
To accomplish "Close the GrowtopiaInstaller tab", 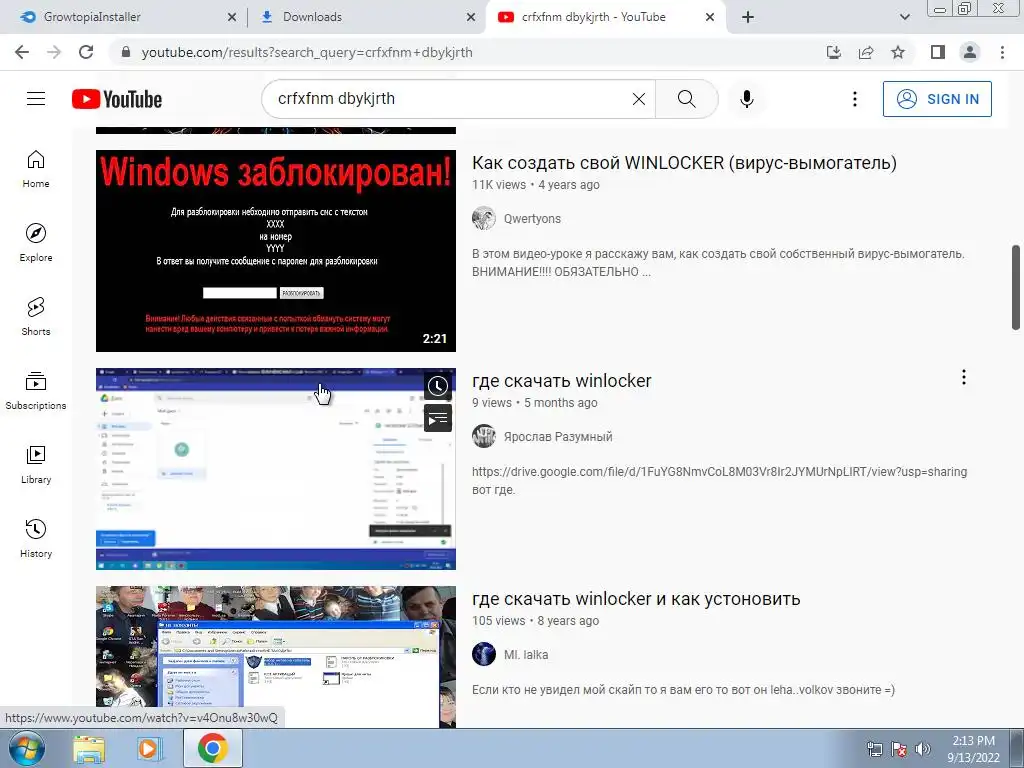I will click(x=232, y=18).
